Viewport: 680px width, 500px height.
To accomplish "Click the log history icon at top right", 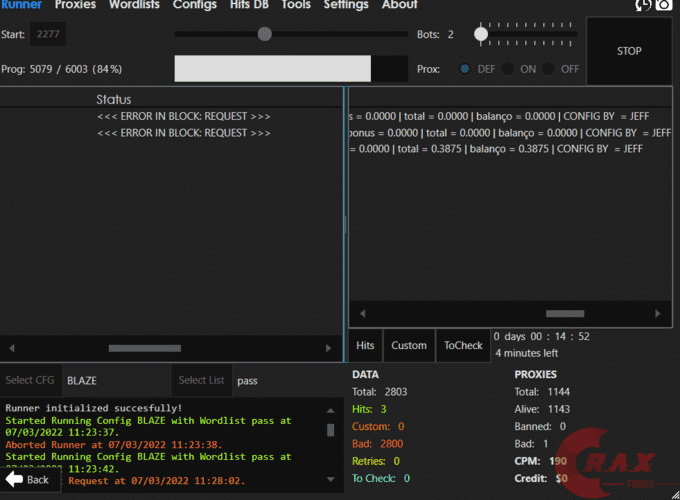I will (x=642, y=5).
